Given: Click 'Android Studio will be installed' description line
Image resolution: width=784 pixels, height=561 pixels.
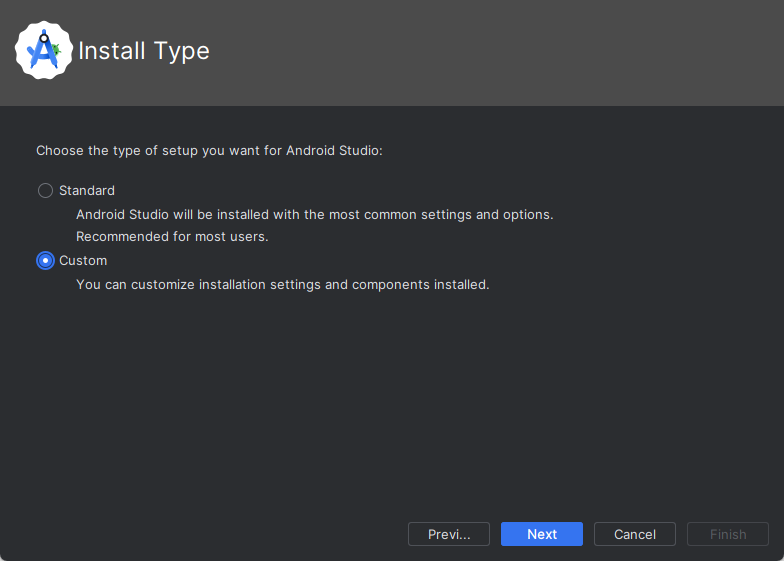Looking at the screenshot, I should [x=314, y=214].
